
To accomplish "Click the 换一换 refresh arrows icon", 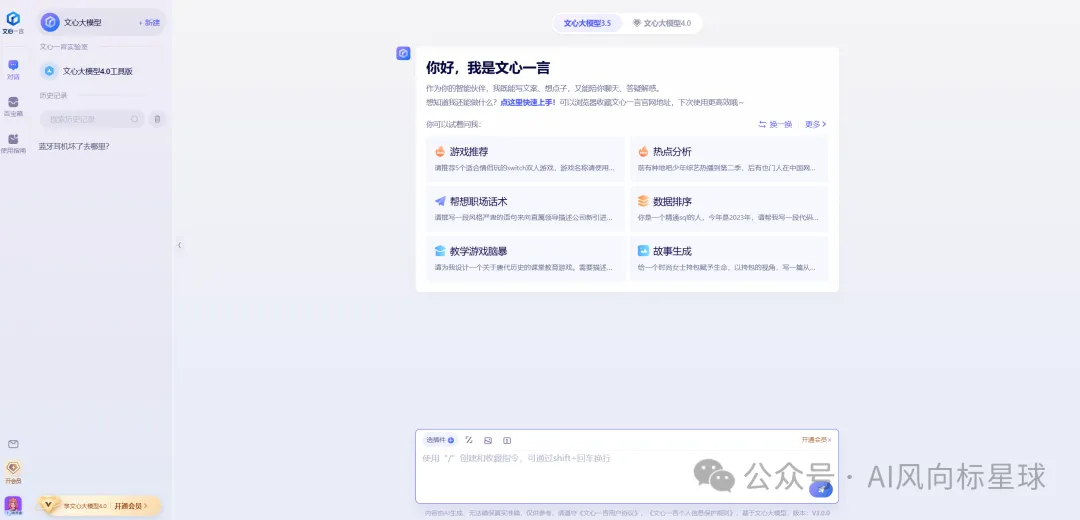I will pos(762,125).
